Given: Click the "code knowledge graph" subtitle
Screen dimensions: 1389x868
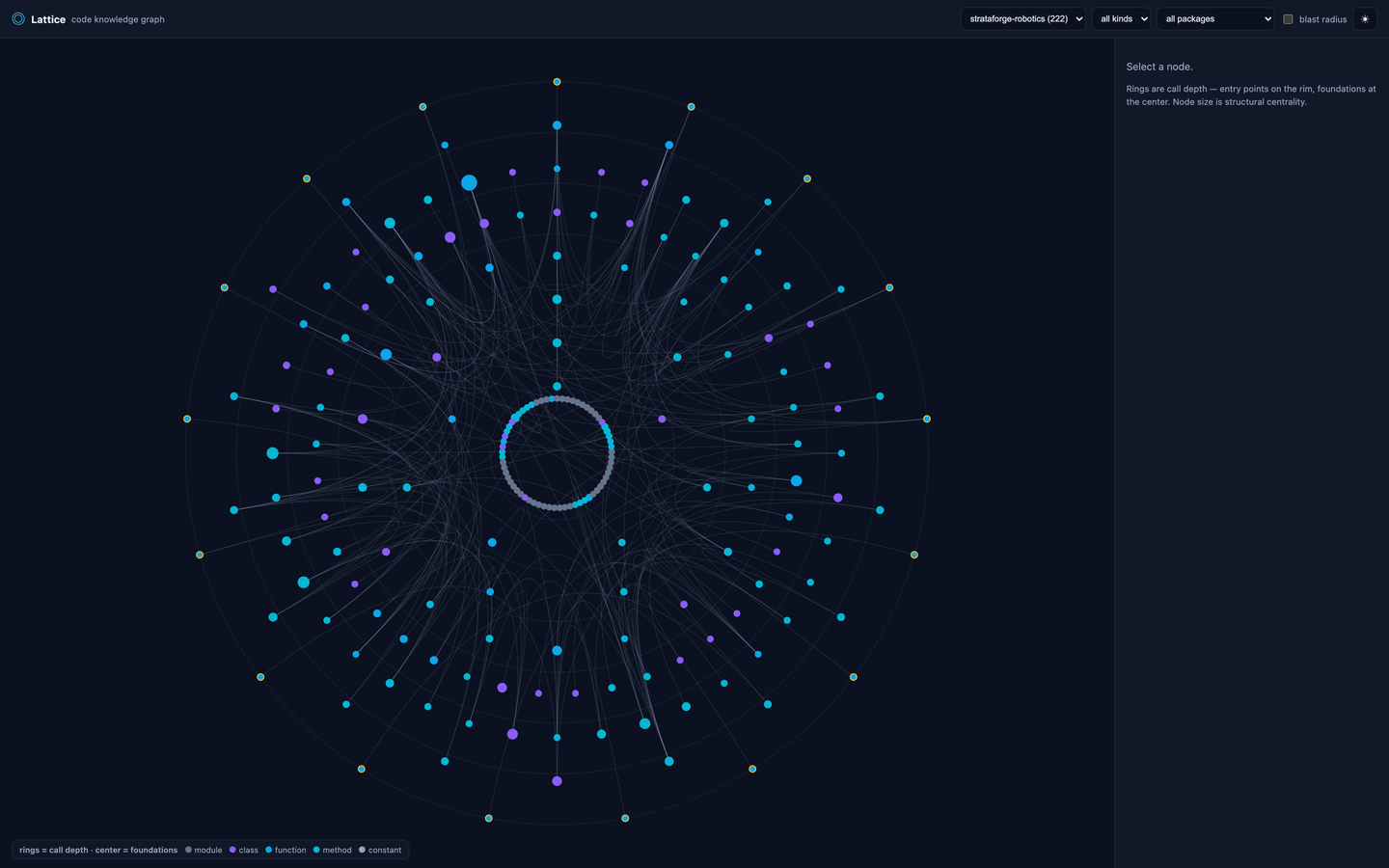Looking at the screenshot, I should point(118,19).
